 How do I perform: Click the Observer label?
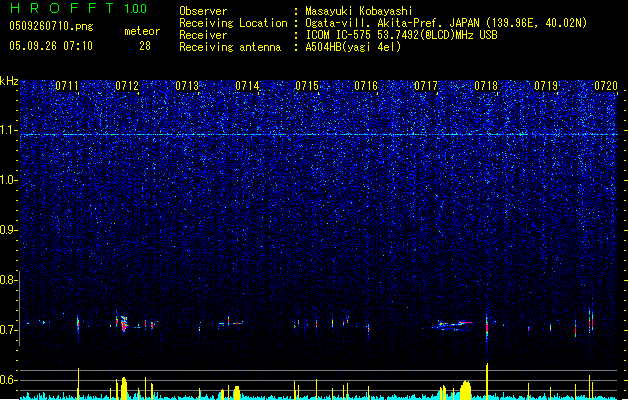203,11
